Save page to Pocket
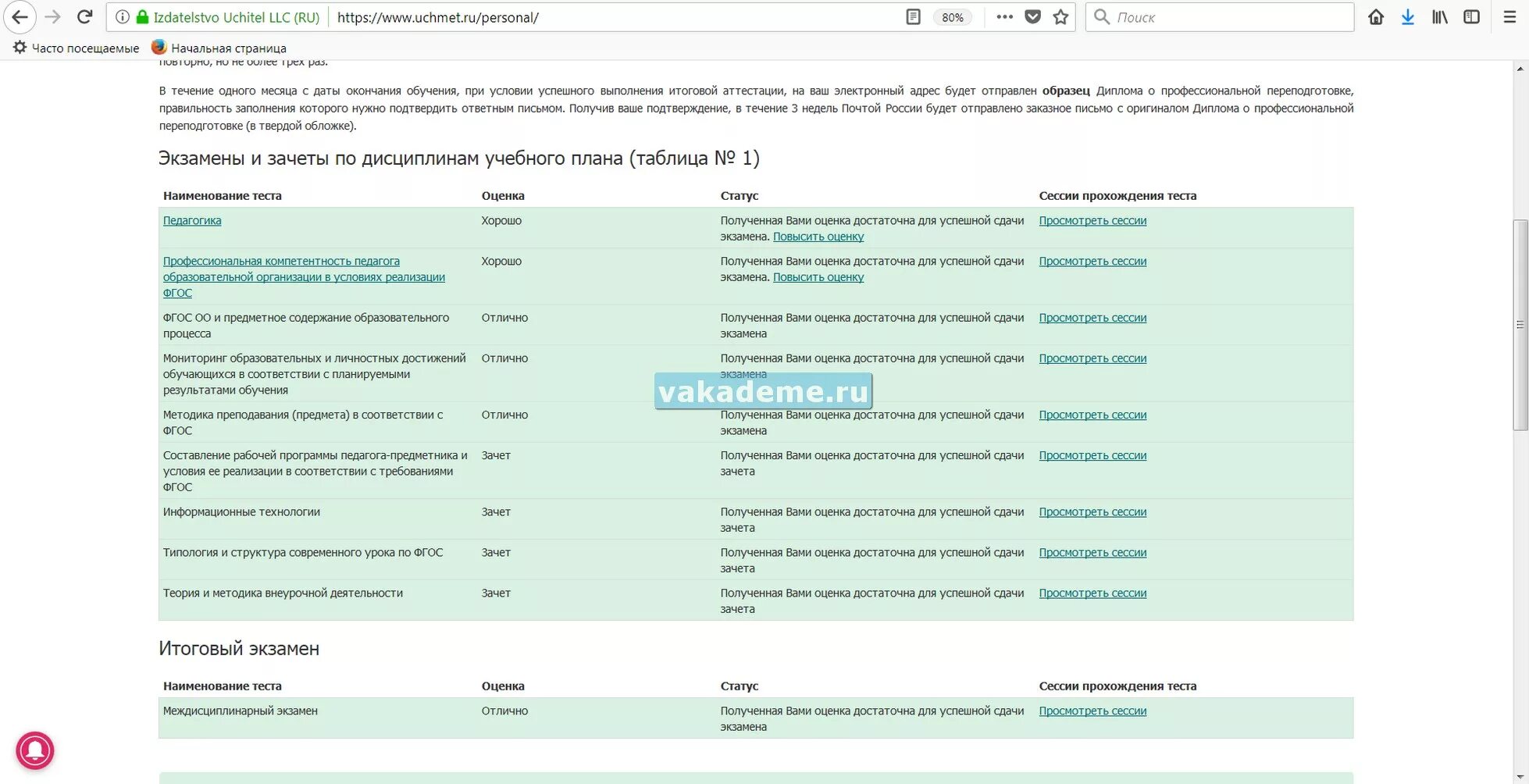Screen dimensions: 1529x784 point(1032,17)
